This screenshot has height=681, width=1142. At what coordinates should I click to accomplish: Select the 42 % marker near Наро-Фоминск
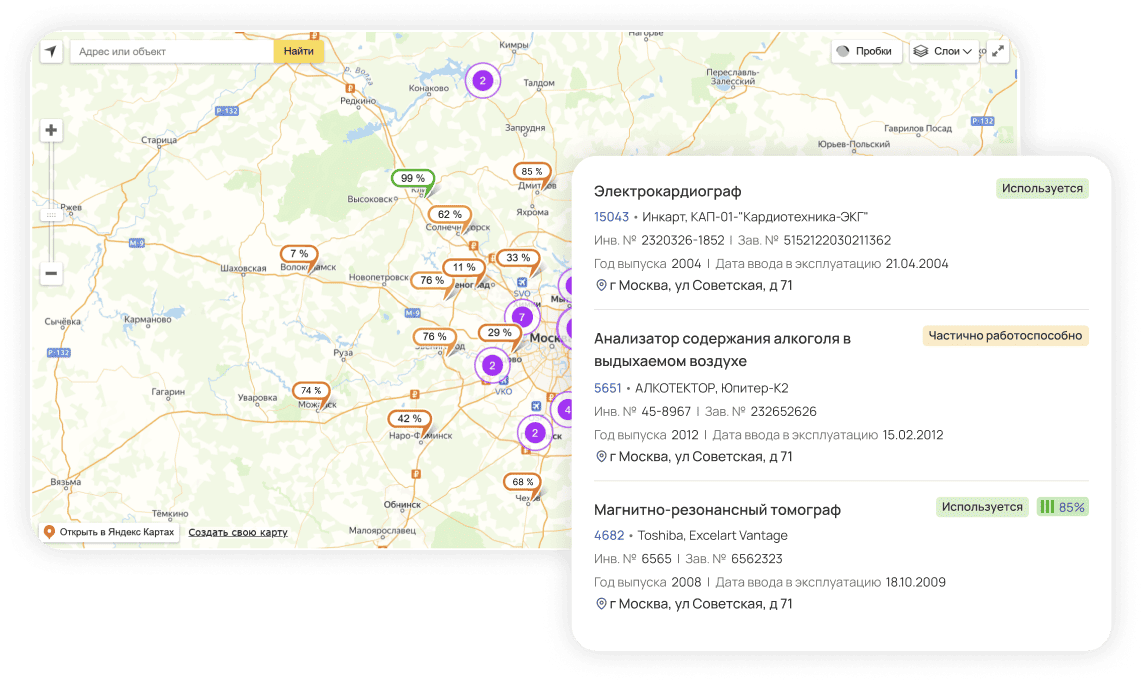(409, 419)
